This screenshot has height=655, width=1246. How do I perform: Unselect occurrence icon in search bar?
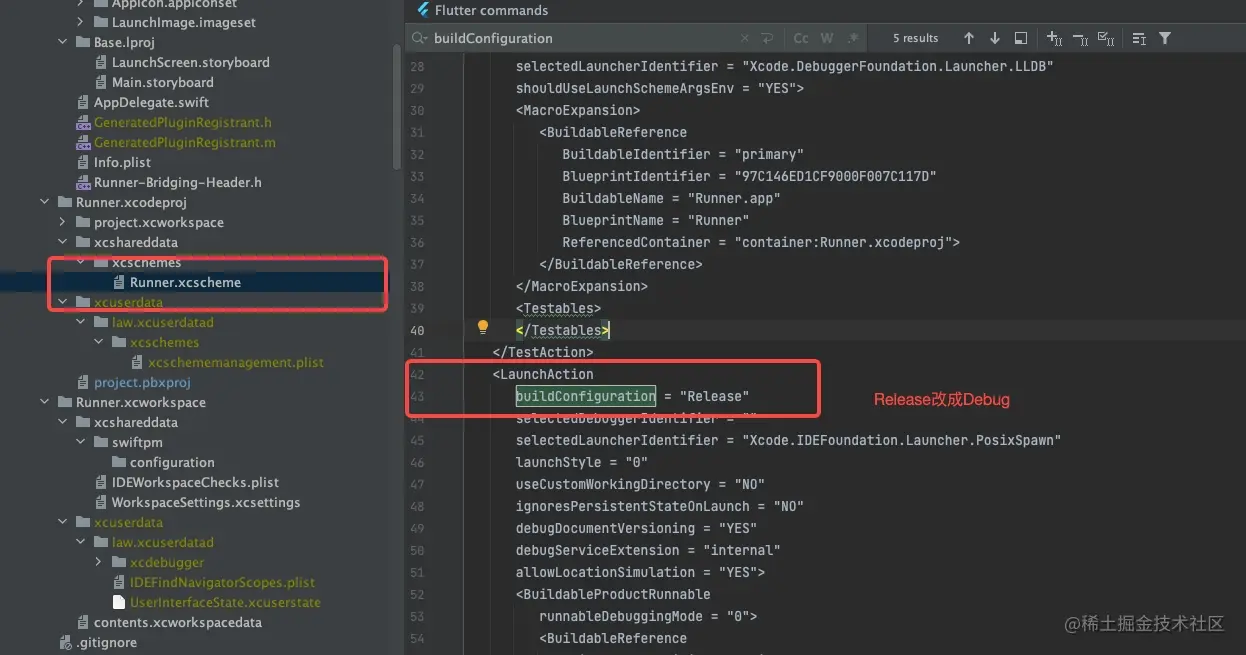[x=1080, y=38]
